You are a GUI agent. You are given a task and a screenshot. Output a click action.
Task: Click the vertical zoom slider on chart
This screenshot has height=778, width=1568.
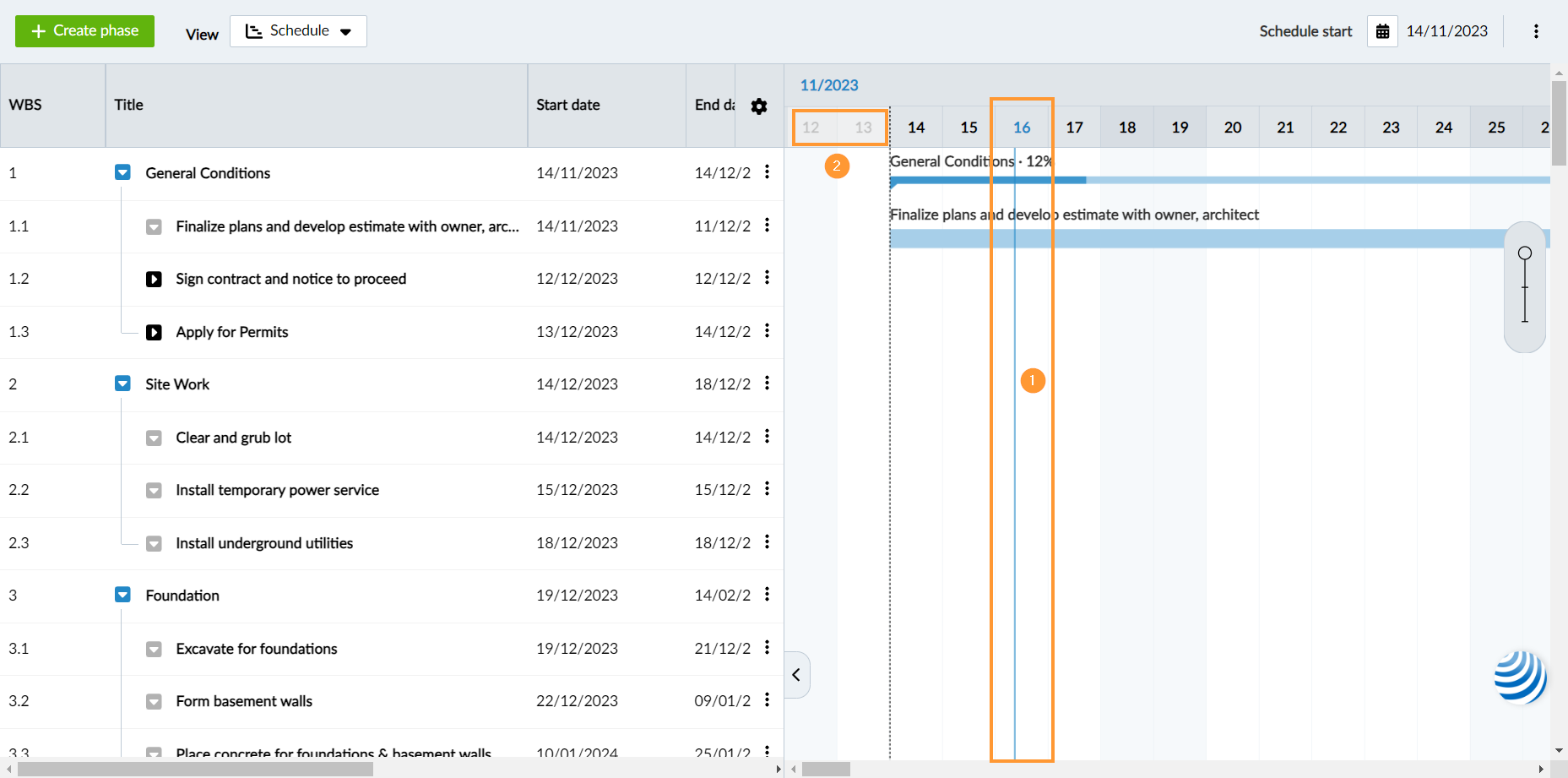click(x=1524, y=287)
